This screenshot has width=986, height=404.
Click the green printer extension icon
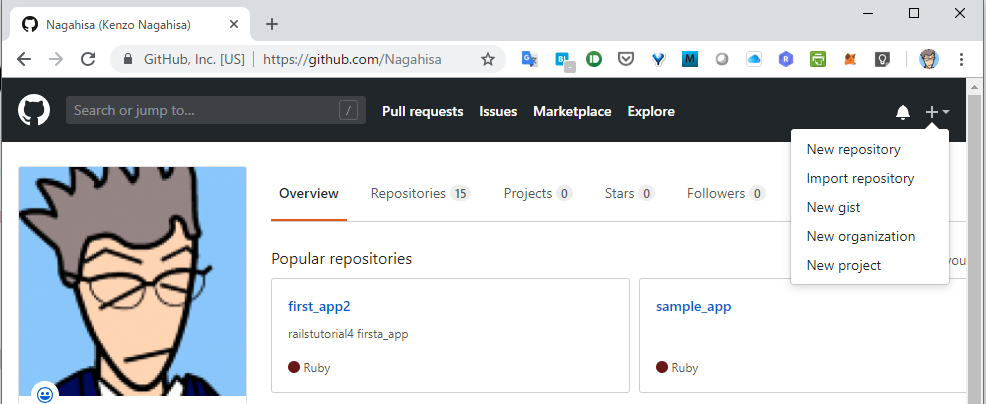[818, 60]
